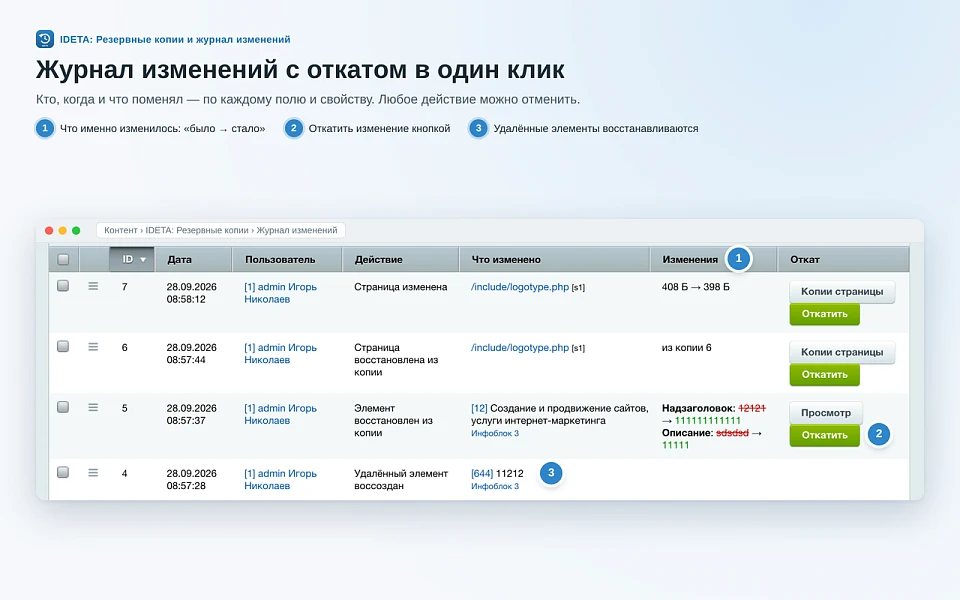The width and height of the screenshot is (960, 600).
Task: Open user admin Игорь Николаев in row 5
Action: click(280, 414)
